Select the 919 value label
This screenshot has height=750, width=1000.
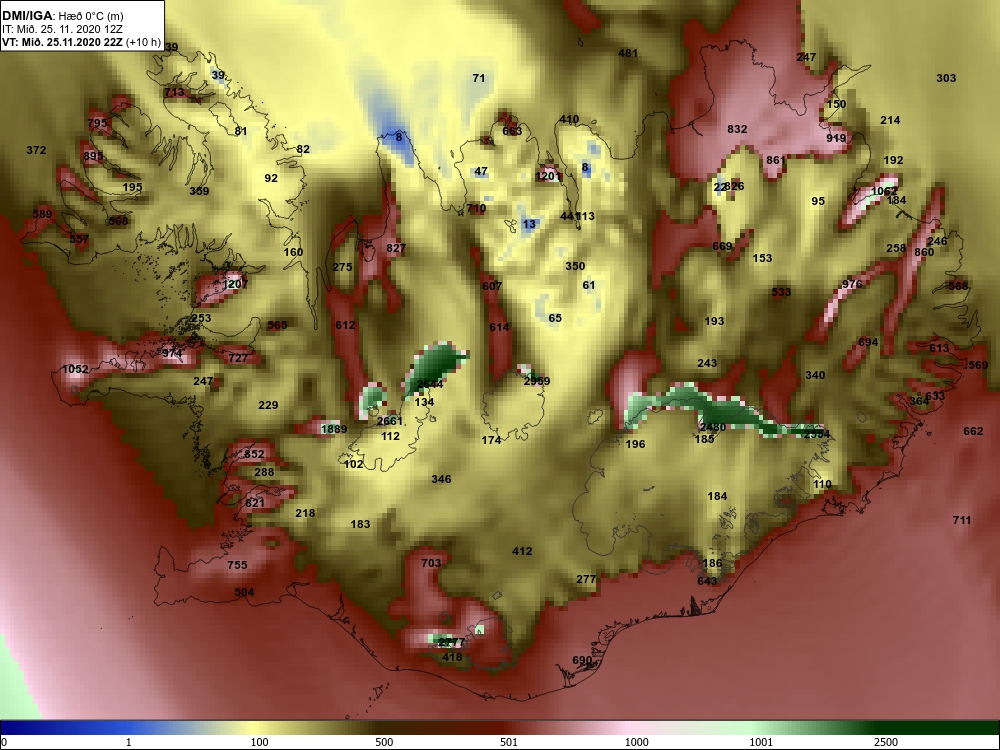click(x=836, y=138)
